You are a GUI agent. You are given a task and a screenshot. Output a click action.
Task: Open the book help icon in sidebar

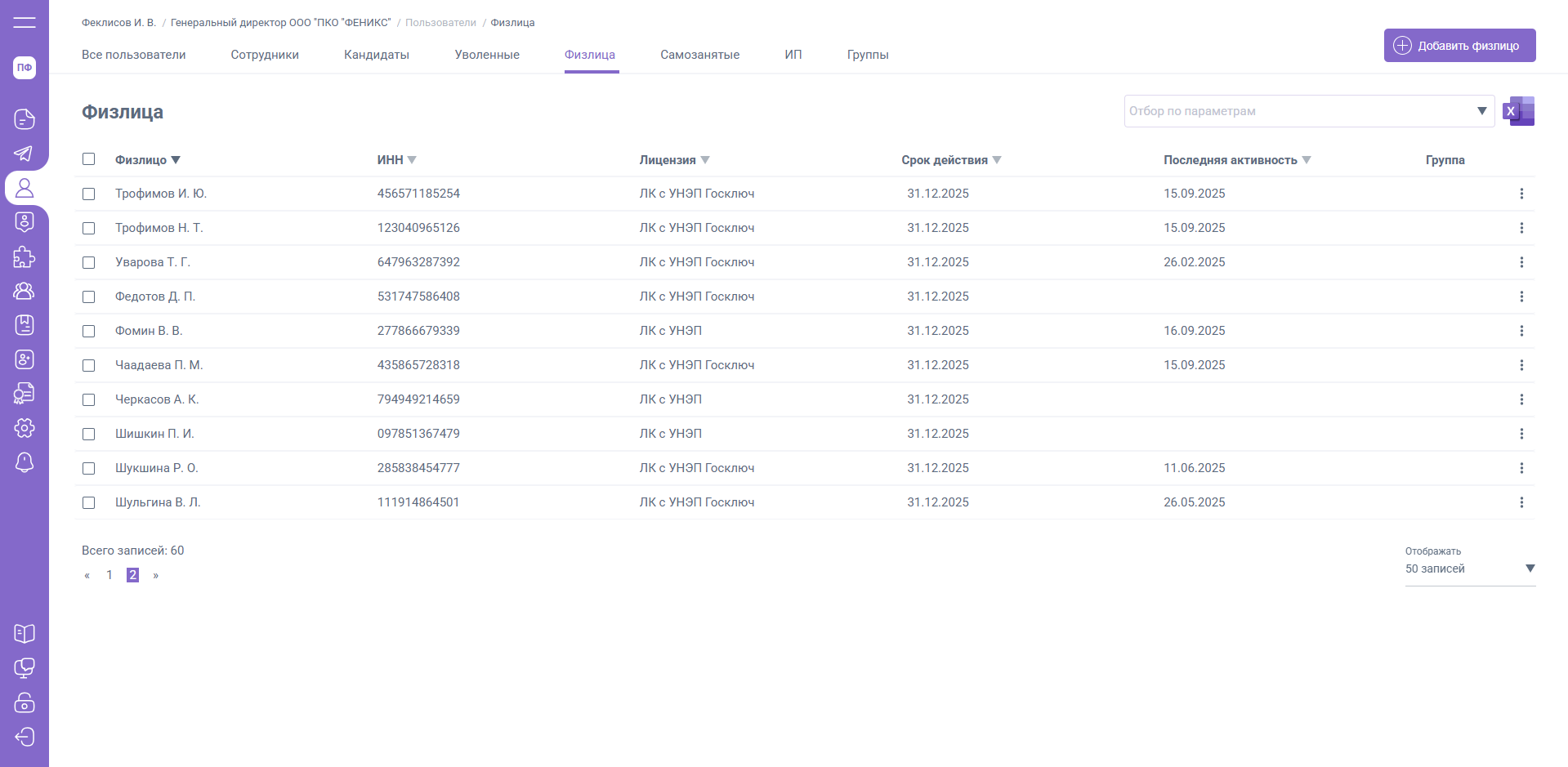(25, 634)
